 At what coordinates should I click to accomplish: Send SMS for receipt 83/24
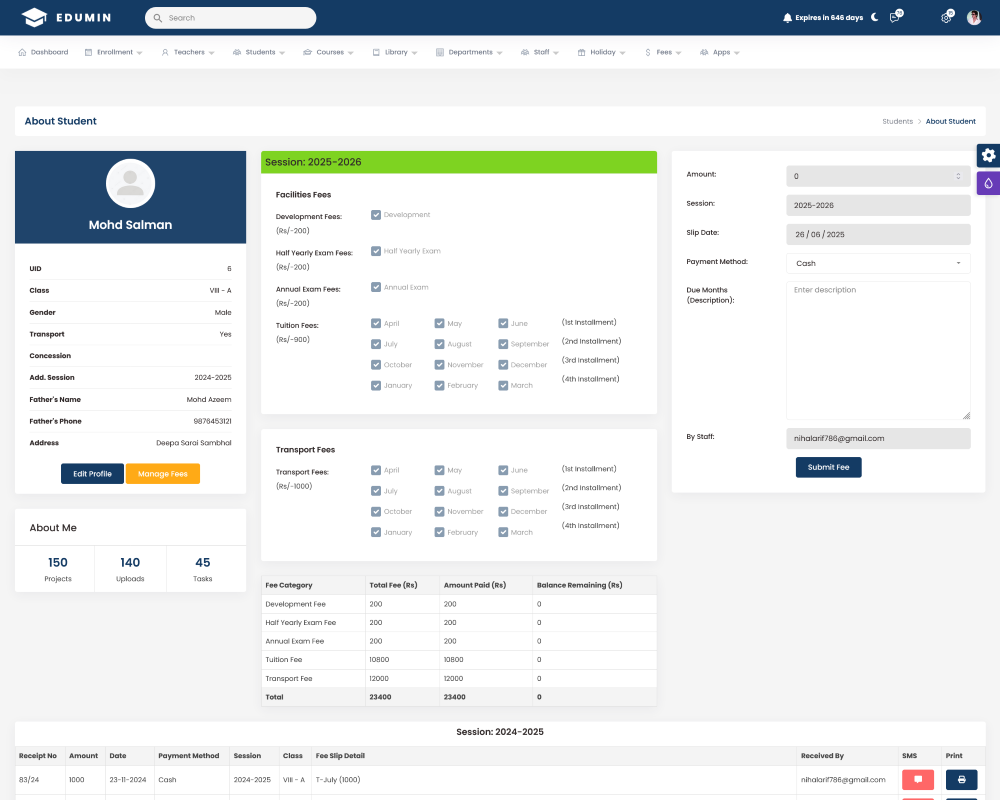point(917,780)
